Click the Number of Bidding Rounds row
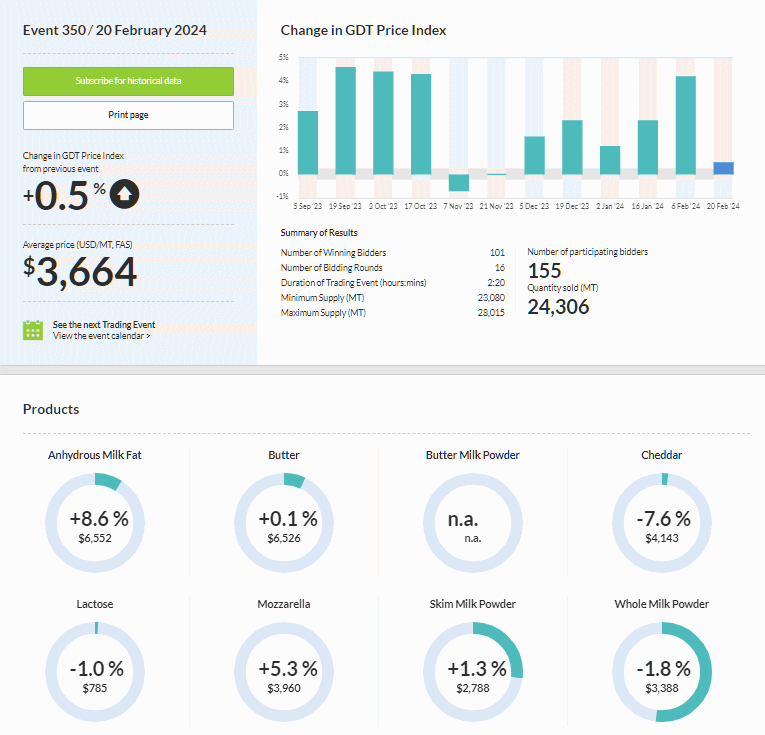 393,268
